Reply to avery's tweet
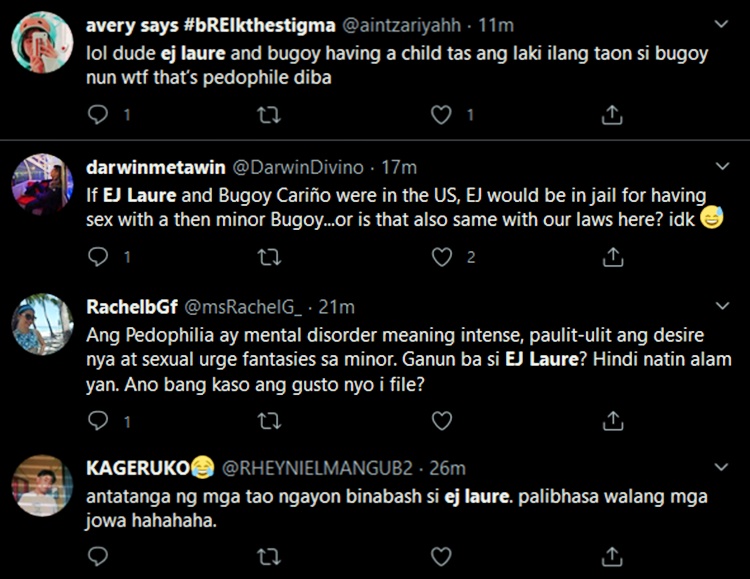The width and height of the screenshot is (750, 579). click(x=98, y=116)
